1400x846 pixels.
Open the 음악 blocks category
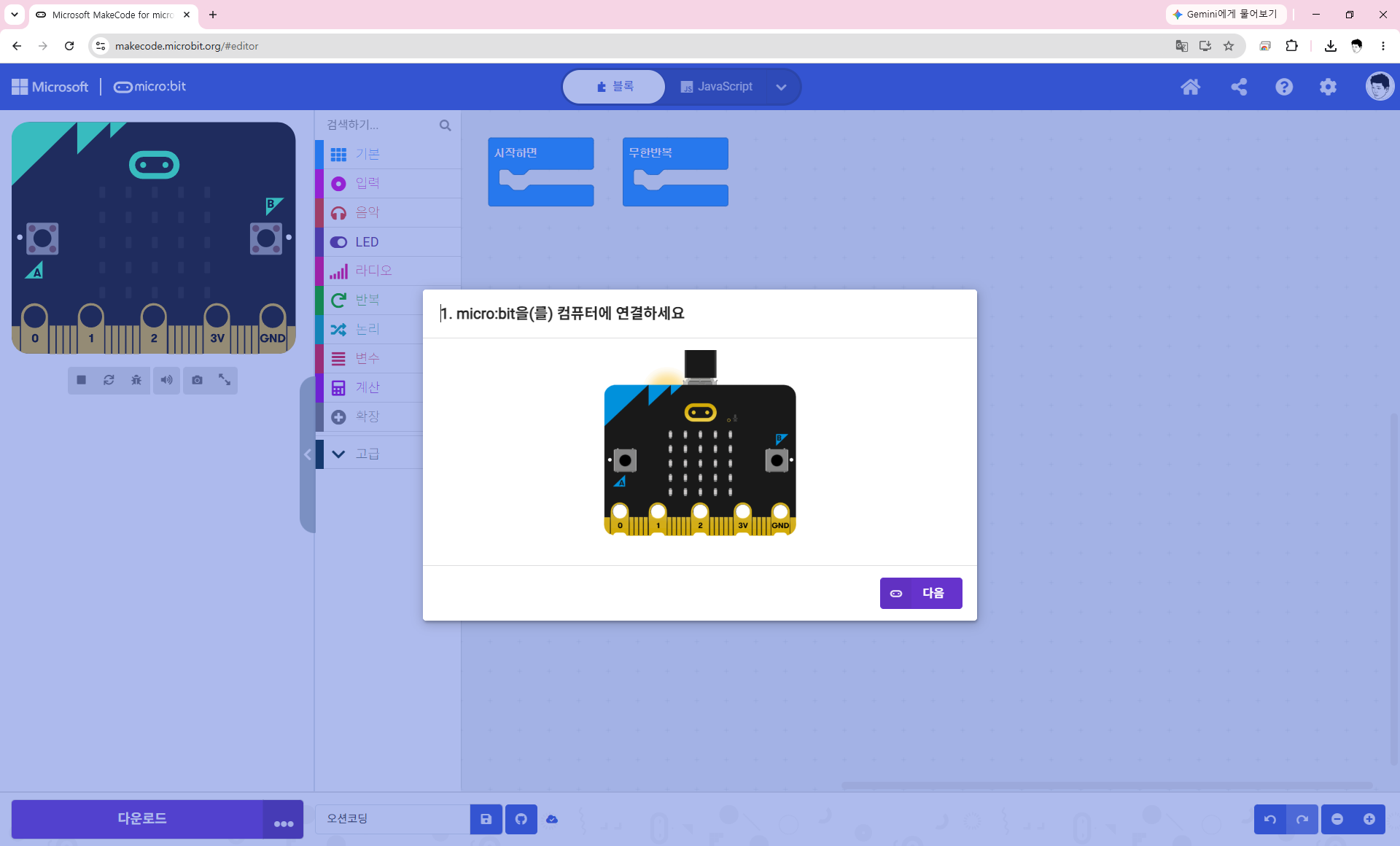pos(388,213)
